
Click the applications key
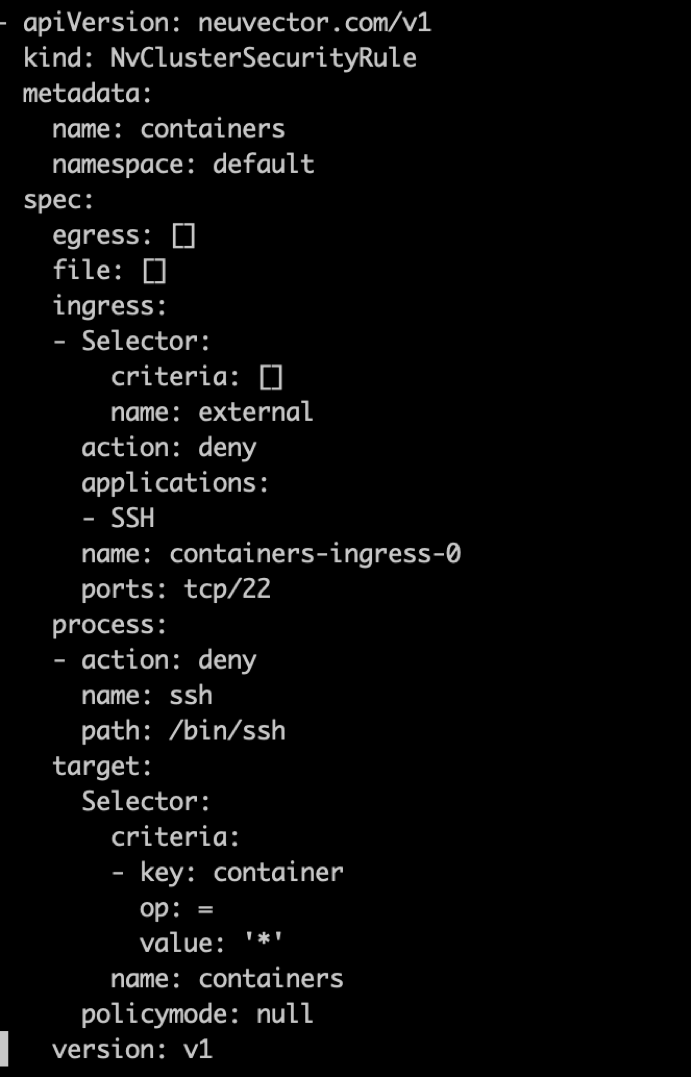tap(175, 483)
